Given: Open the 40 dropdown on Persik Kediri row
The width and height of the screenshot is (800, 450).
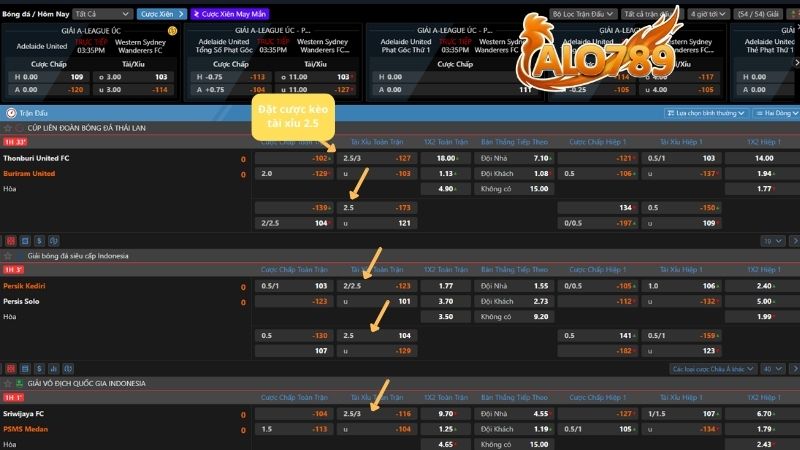Looking at the screenshot, I should [x=772, y=368].
